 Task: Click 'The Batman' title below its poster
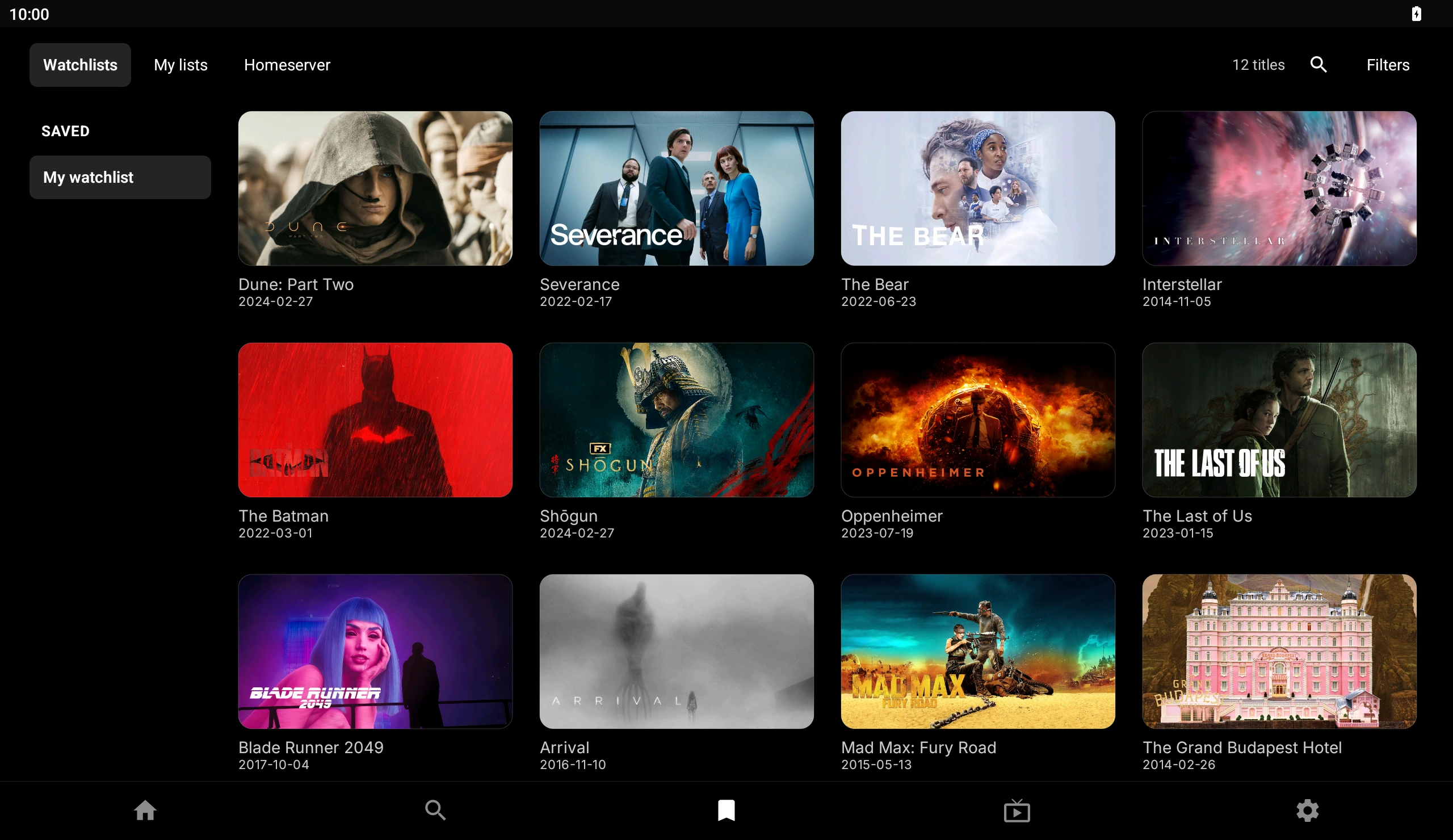284,516
